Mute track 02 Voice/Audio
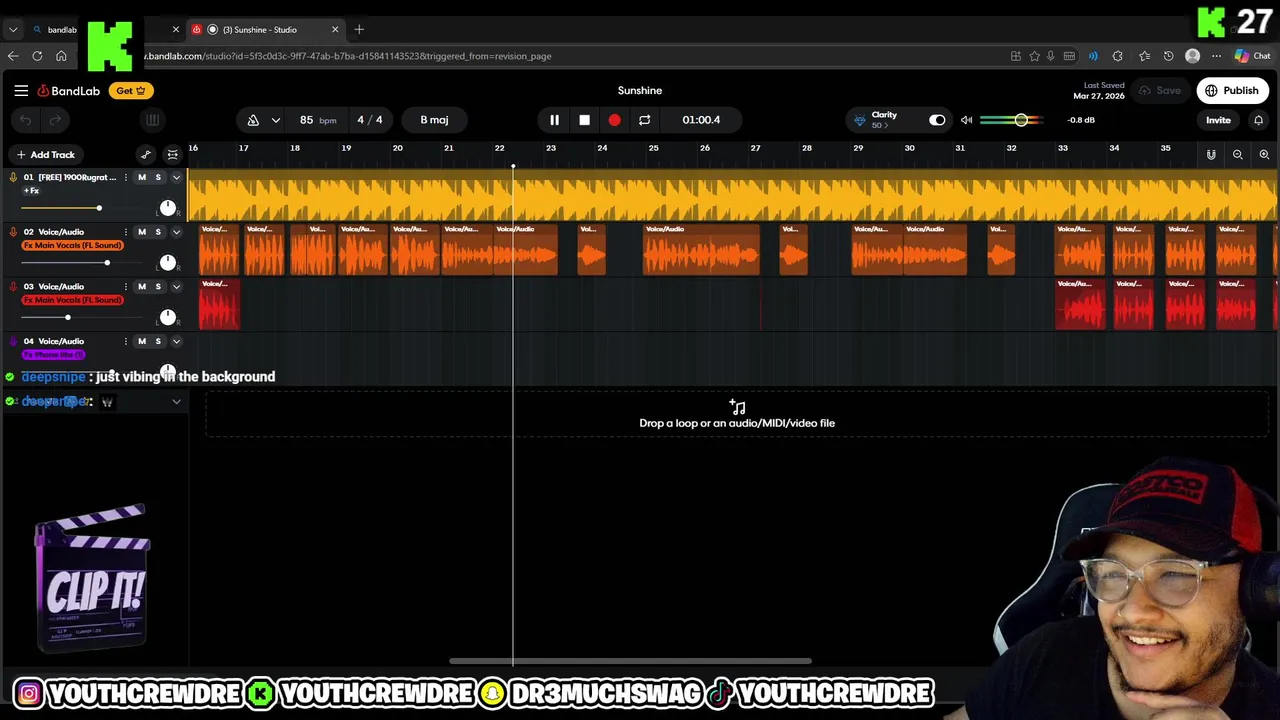 coord(141,232)
